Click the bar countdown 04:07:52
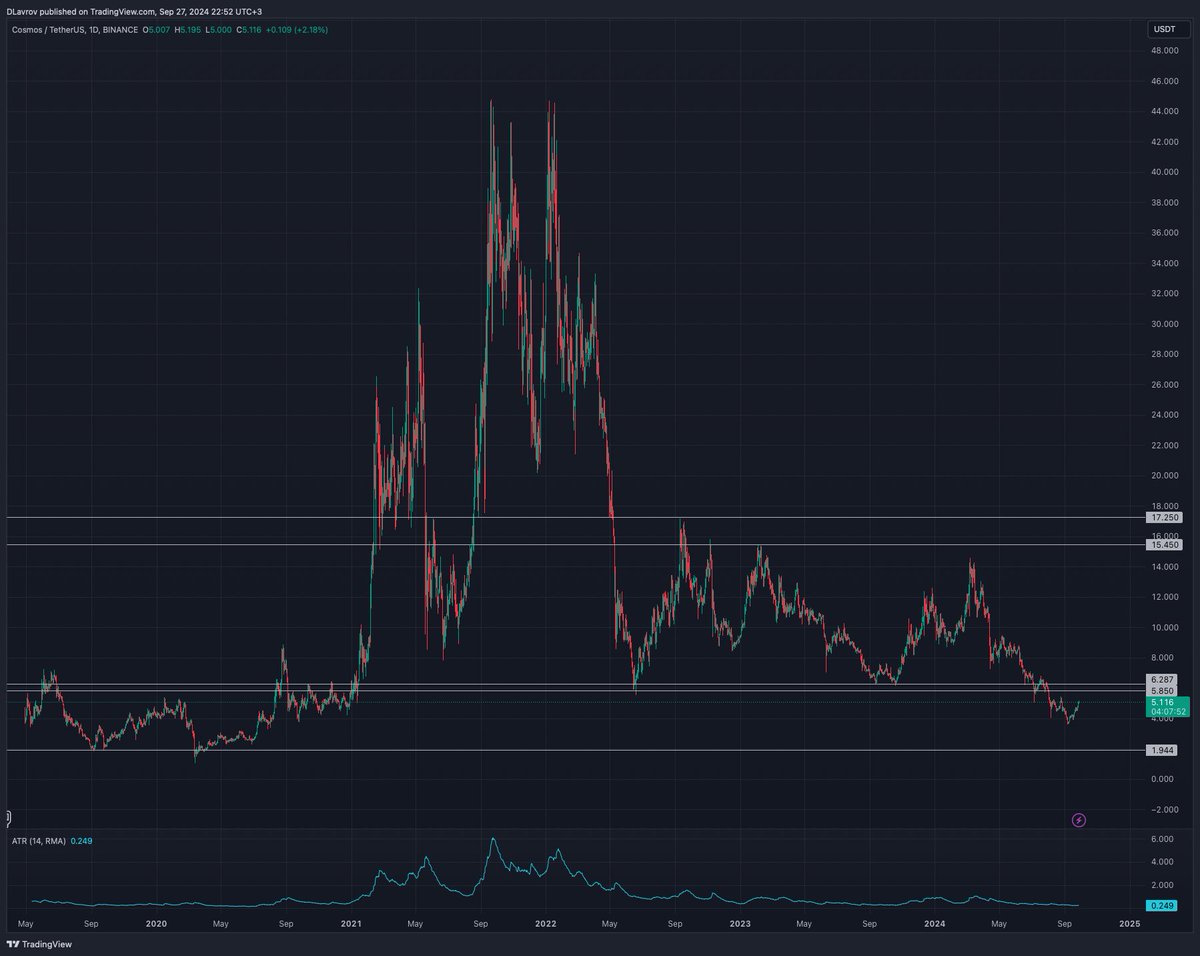The height and width of the screenshot is (956, 1200). click(1167, 712)
